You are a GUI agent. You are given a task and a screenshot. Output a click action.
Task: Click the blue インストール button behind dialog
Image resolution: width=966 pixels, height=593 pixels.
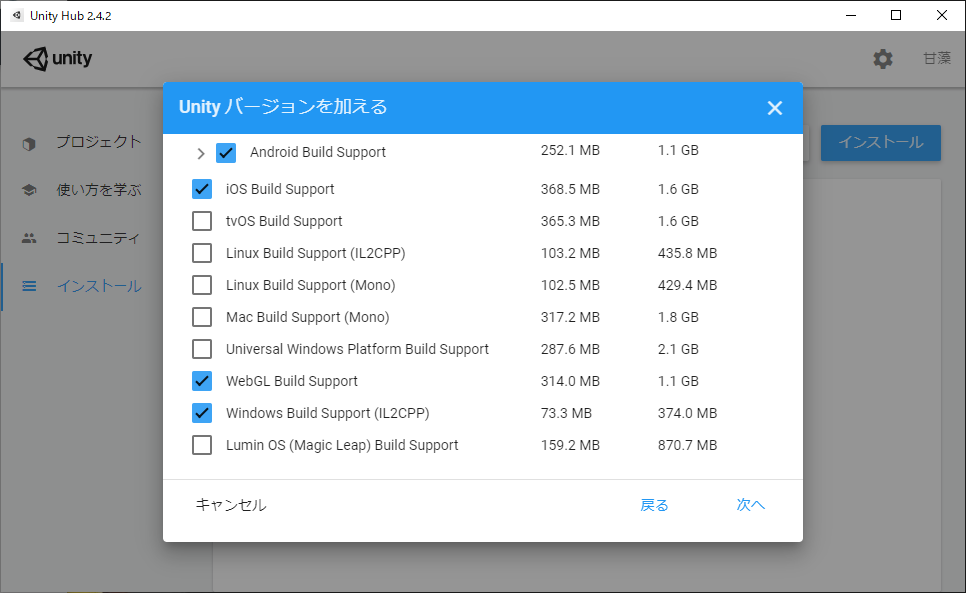click(x=880, y=143)
